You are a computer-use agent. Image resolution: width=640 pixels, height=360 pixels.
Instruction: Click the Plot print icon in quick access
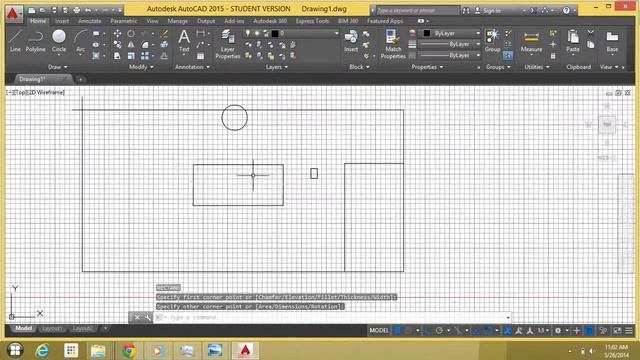[76, 10]
